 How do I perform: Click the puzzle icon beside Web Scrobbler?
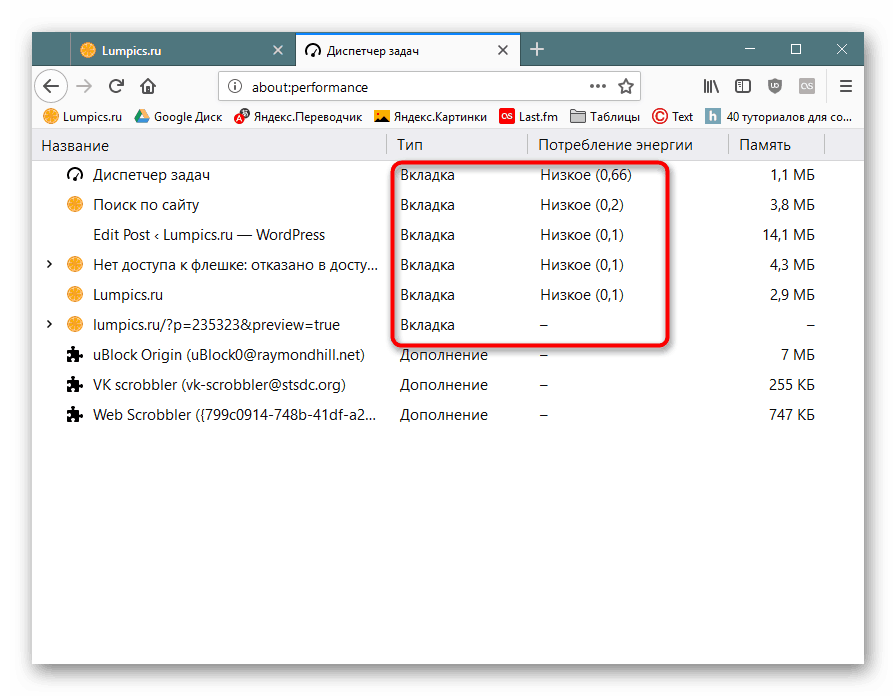75,415
